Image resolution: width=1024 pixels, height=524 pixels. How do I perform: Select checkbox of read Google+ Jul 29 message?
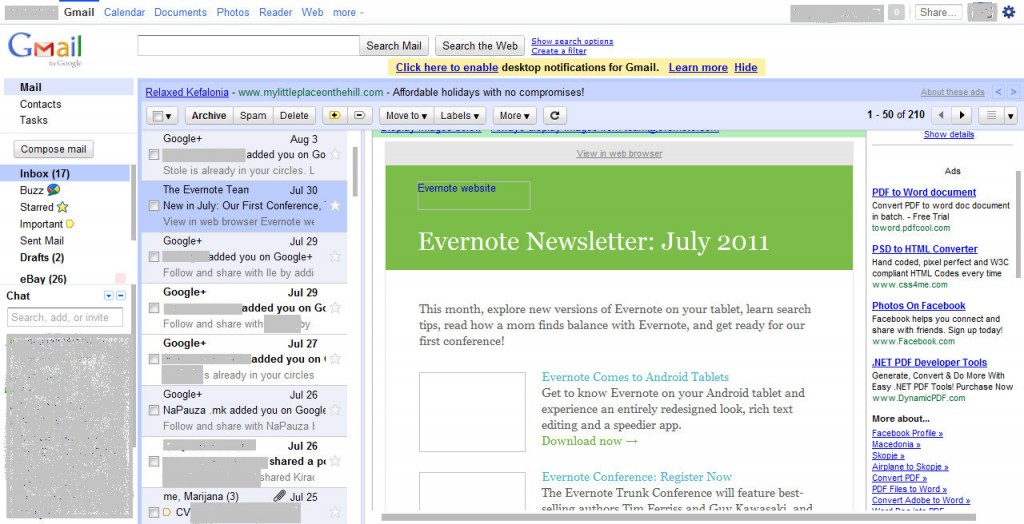pyautogui.click(x=153, y=257)
